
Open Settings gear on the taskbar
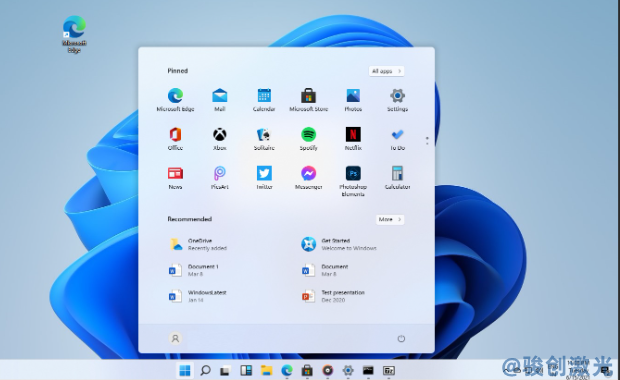pos(348,371)
